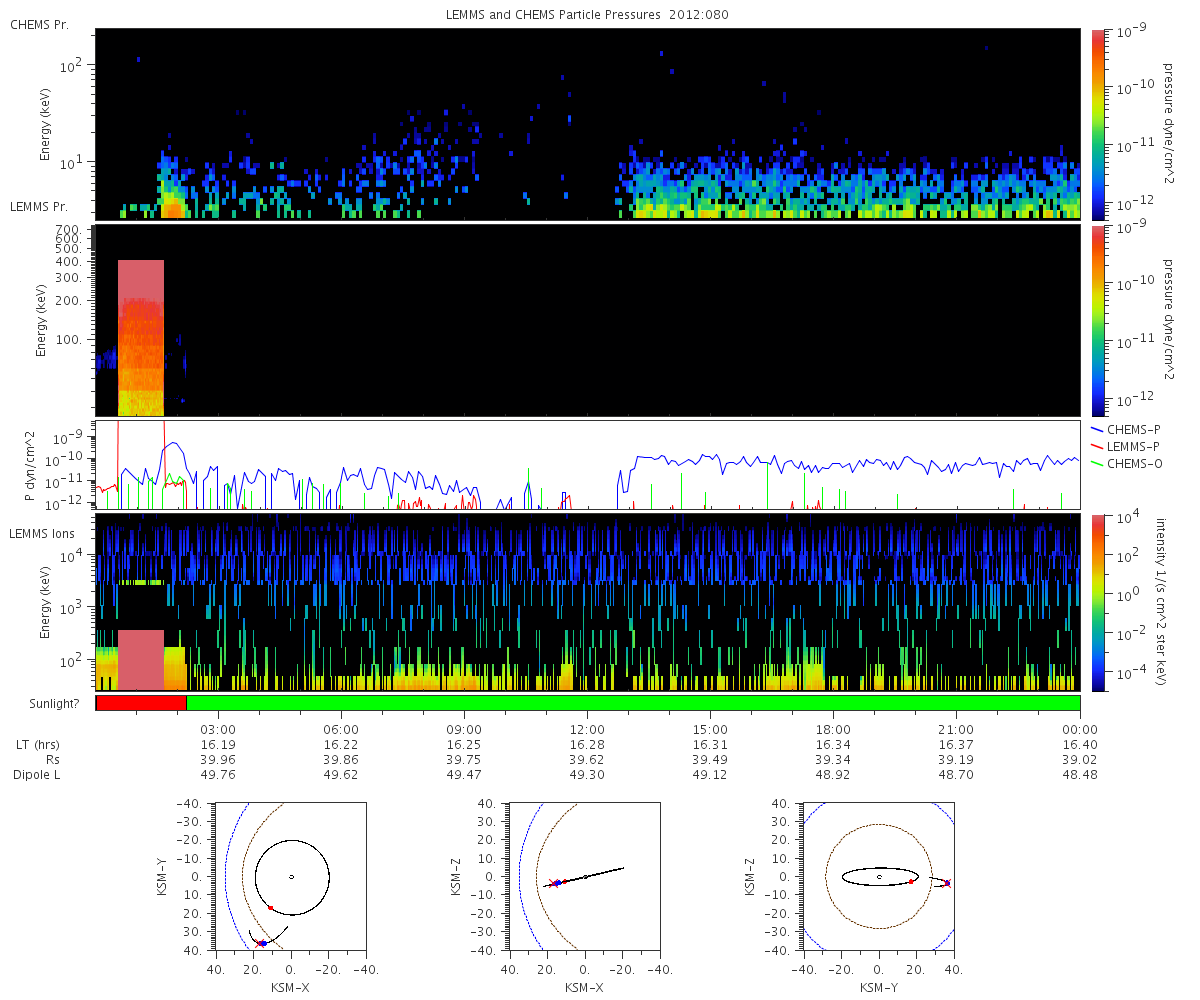Viewport: 1200px width, 1000px height.
Task: Click the KSM-X versus KSM-Y orbit plot
Action: pyautogui.click(x=291, y=877)
